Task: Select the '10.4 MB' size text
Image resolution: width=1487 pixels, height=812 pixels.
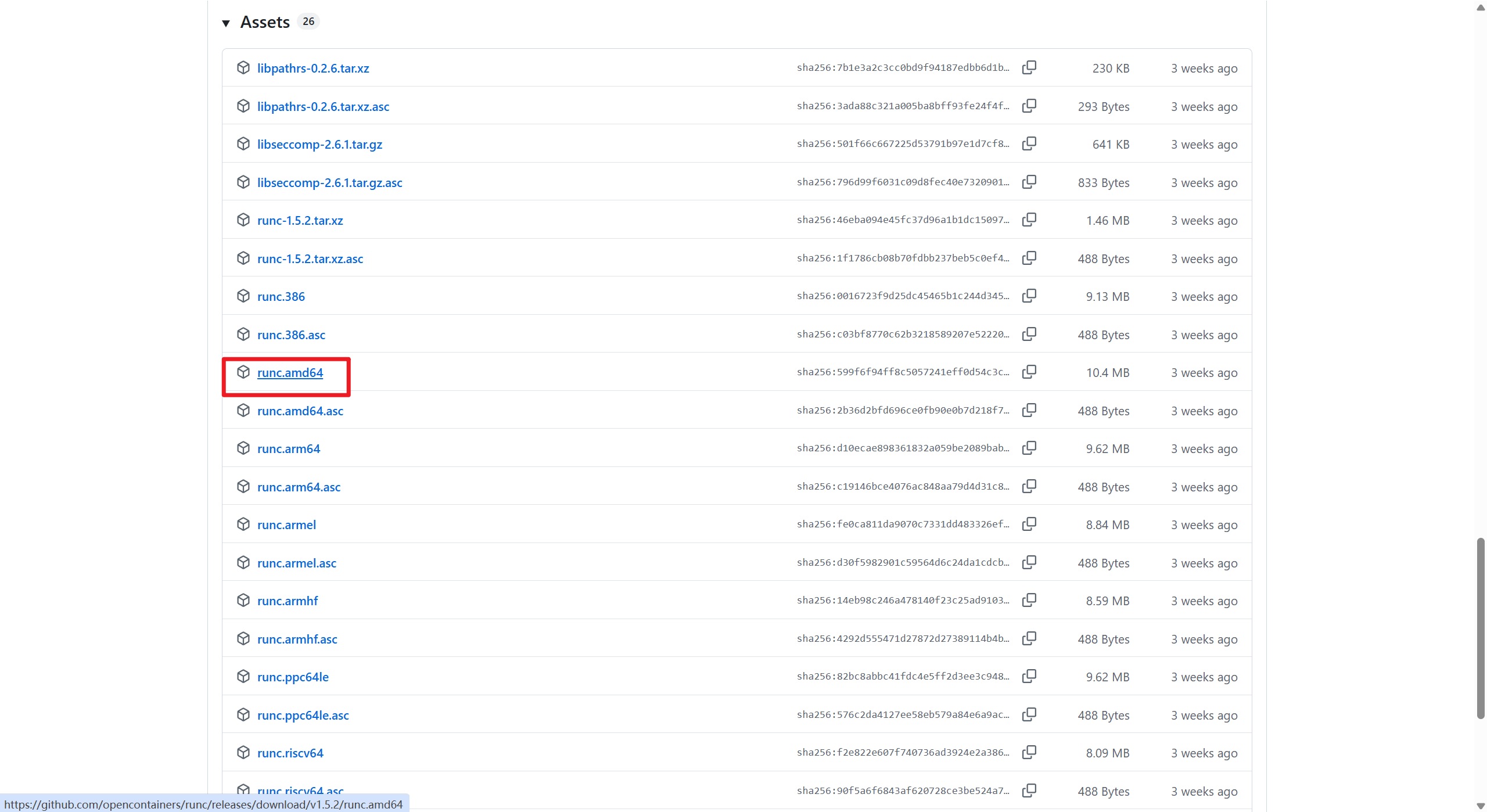Action: point(1108,373)
